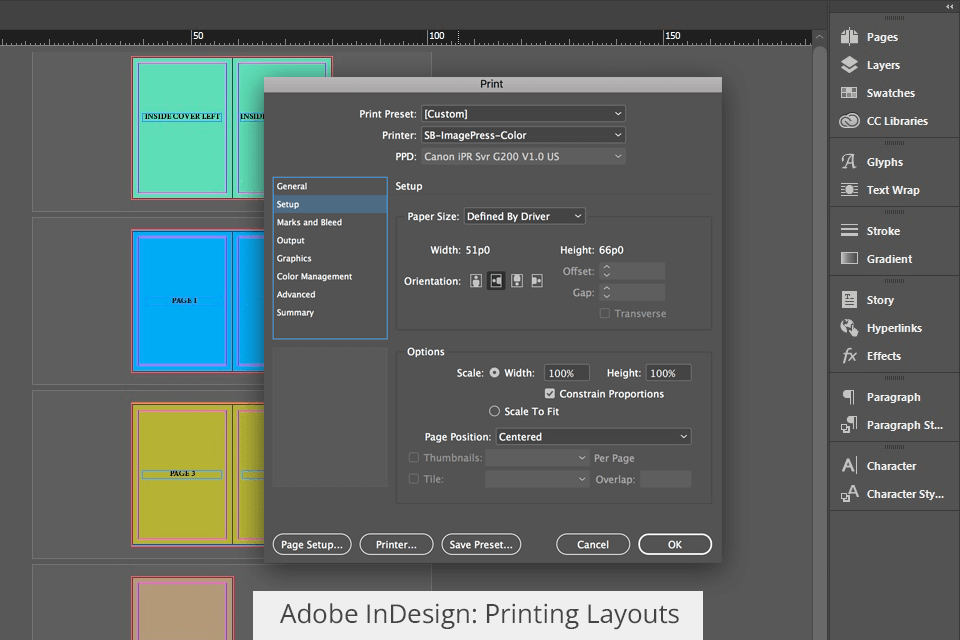Screen dimensions: 960x640
Task: Switch to the Graphics section
Action: 330,258
